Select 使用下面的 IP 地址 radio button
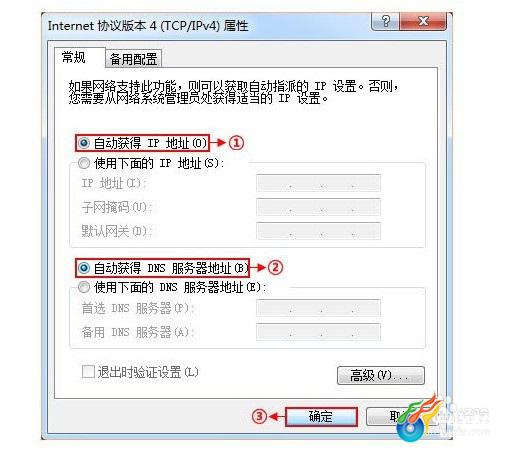This screenshot has width=520, height=450. (84, 163)
